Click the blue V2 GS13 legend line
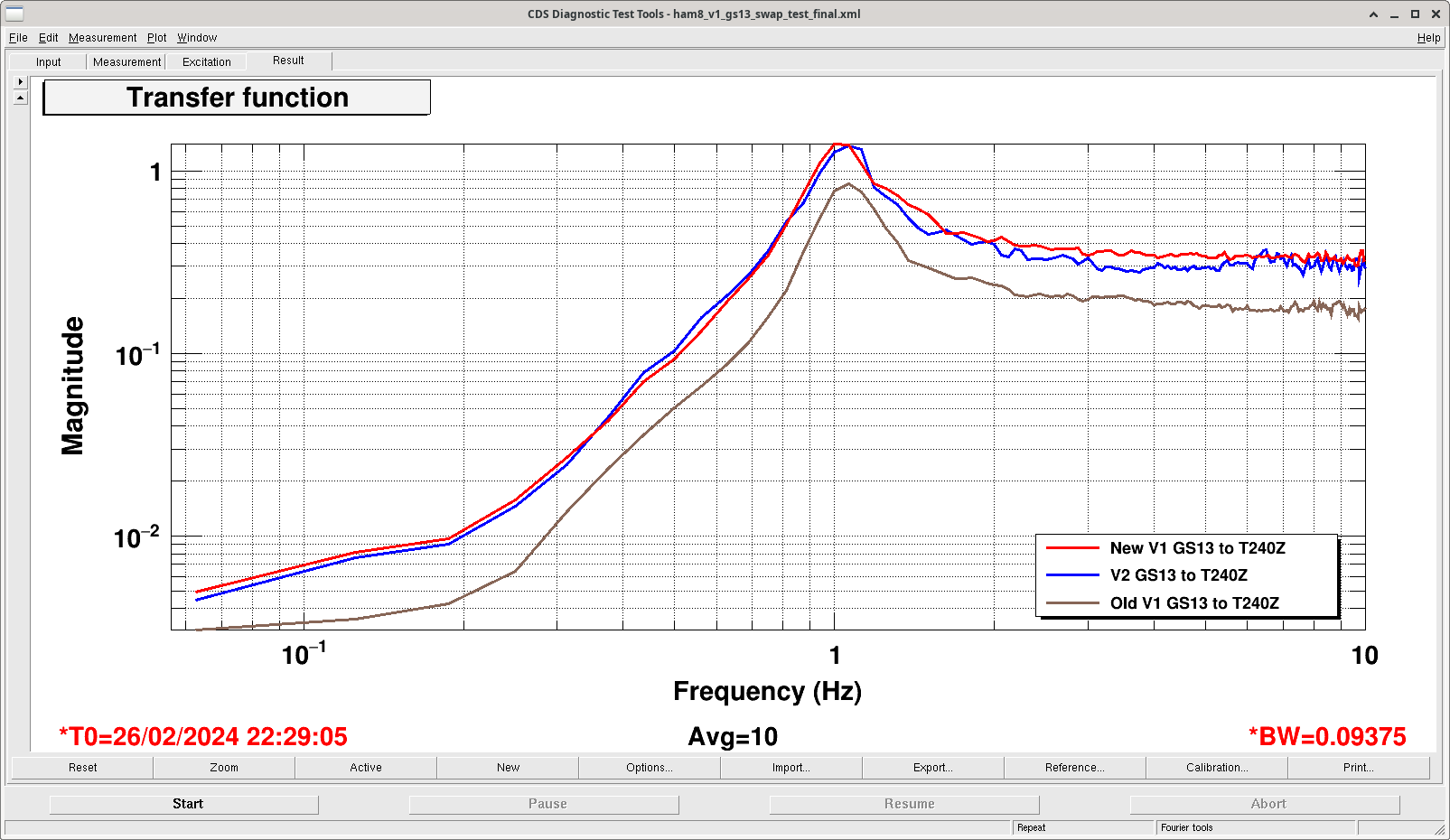 tap(1072, 575)
